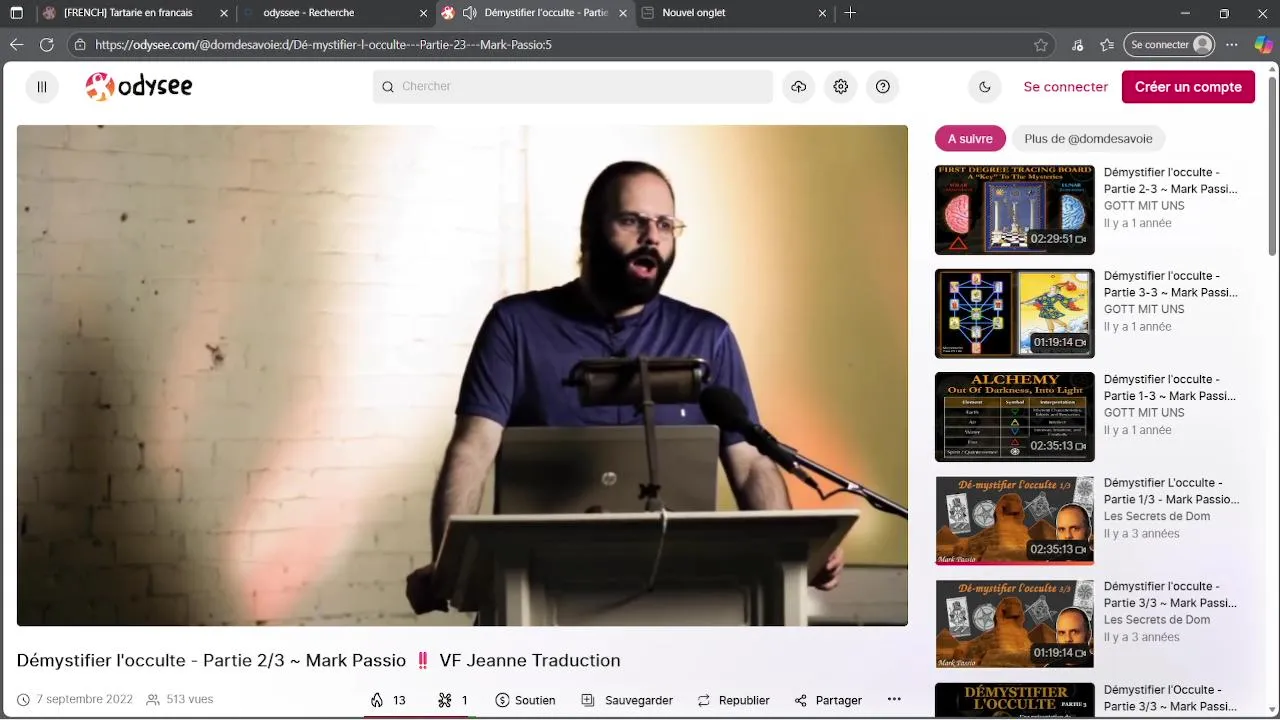The height and width of the screenshot is (720, 1280).
Task: Open thumbnail of Partie 3-3 video 01:19:14
Action: (1014, 313)
